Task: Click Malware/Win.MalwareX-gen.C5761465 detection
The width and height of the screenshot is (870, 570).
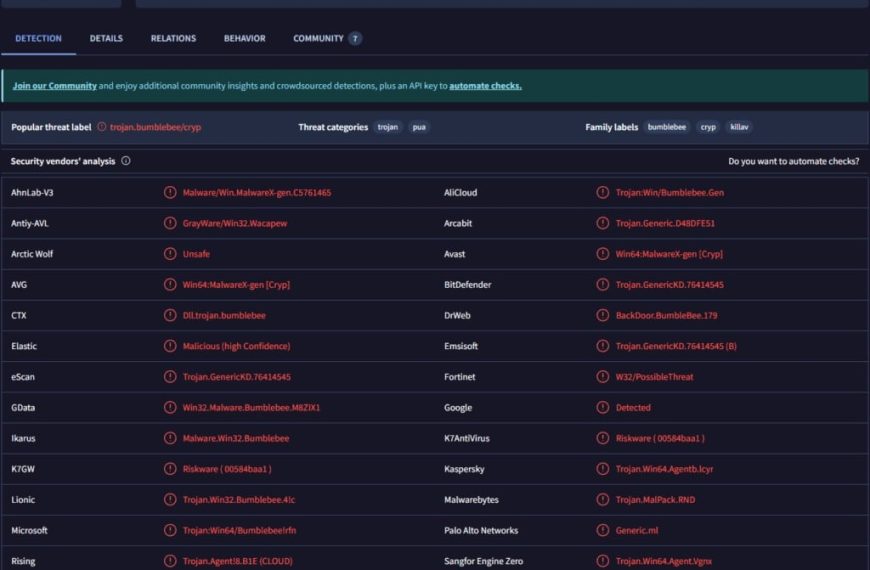Action: (x=257, y=193)
